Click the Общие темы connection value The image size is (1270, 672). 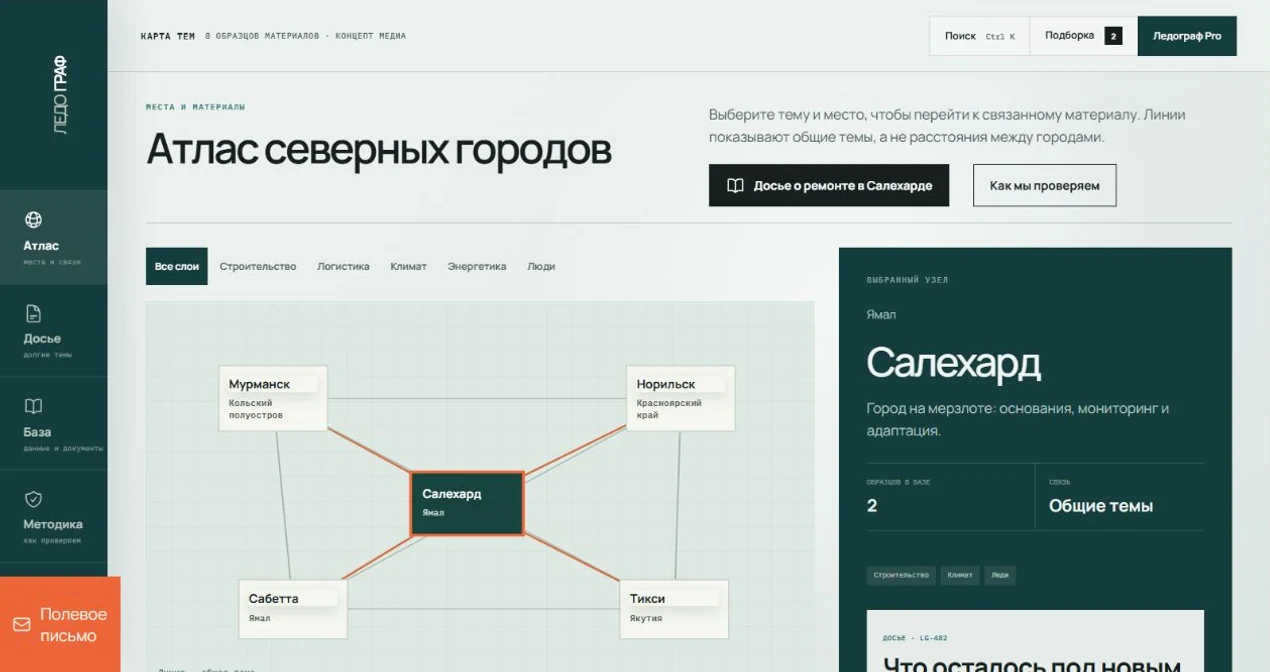pyautogui.click(x=1101, y=506)
